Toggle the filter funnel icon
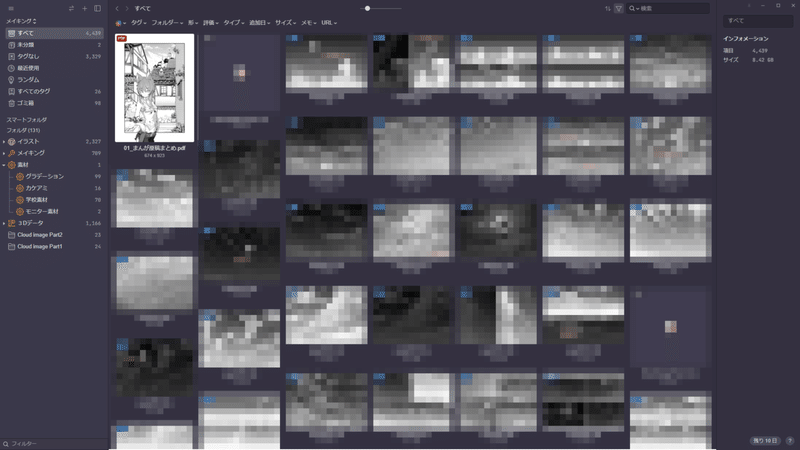This screenshot has width=800, height=450. point(618,9)
